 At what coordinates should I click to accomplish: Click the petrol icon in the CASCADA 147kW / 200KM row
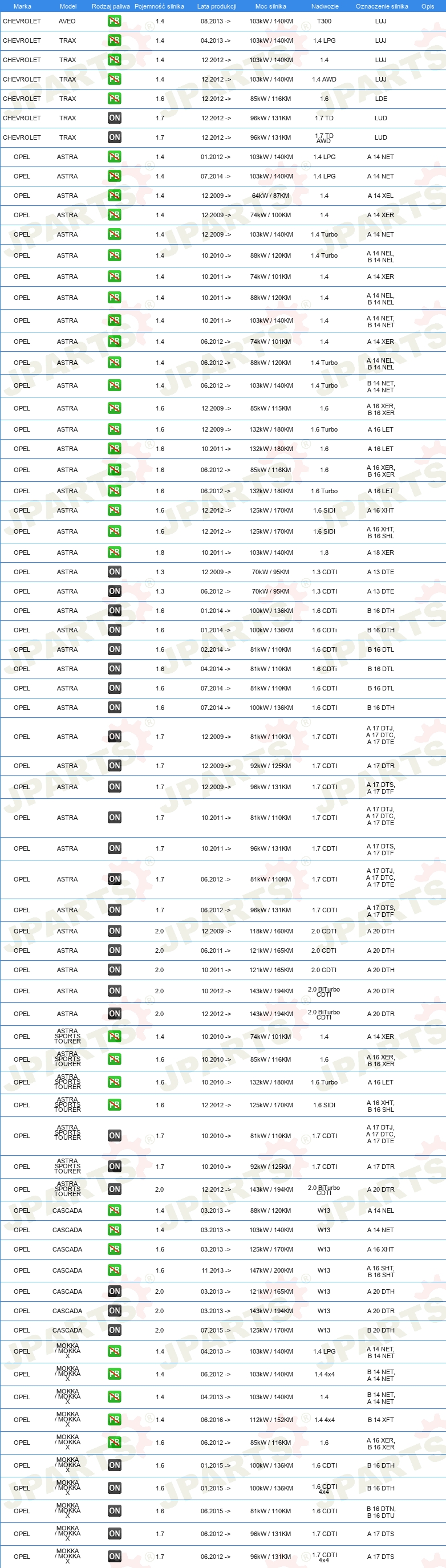tap(115, 1270)
